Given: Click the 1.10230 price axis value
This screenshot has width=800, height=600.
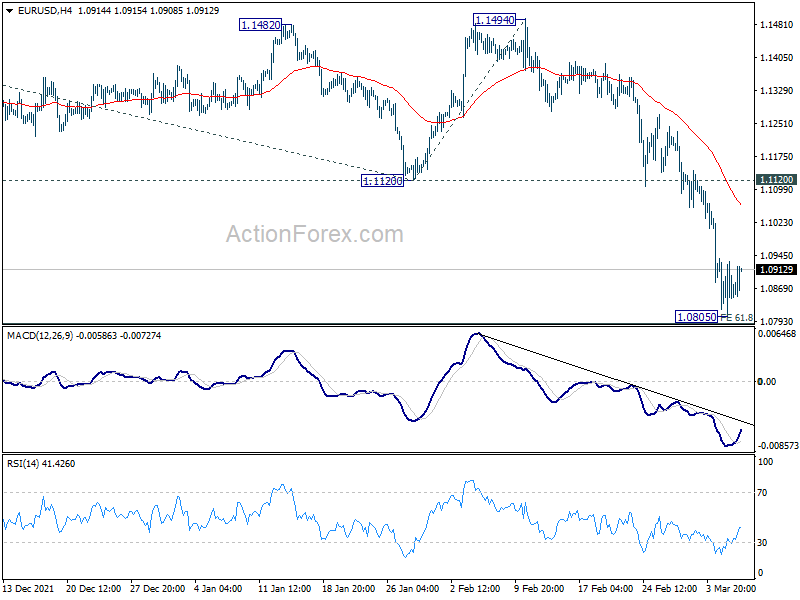Looking at the screenshot, I should [x=777, y=222].
